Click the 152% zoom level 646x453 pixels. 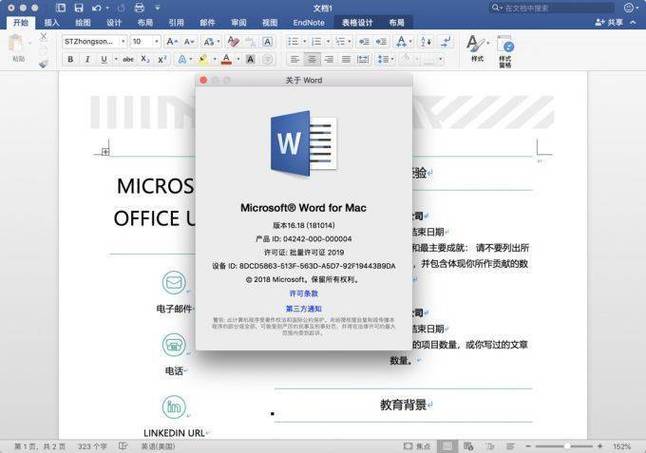click(622, 446)
